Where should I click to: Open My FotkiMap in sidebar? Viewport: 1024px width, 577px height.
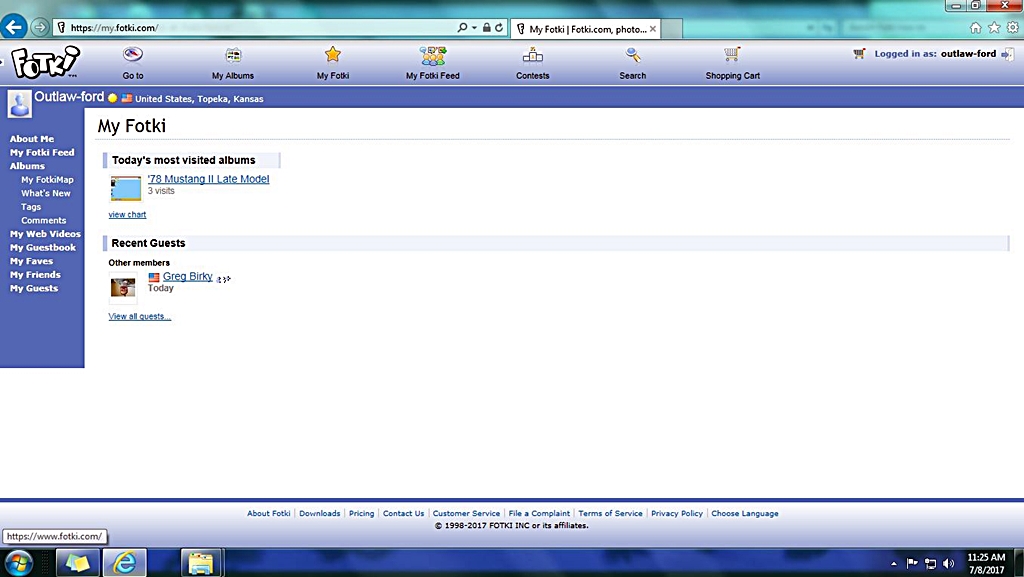(x=47, y=179)
